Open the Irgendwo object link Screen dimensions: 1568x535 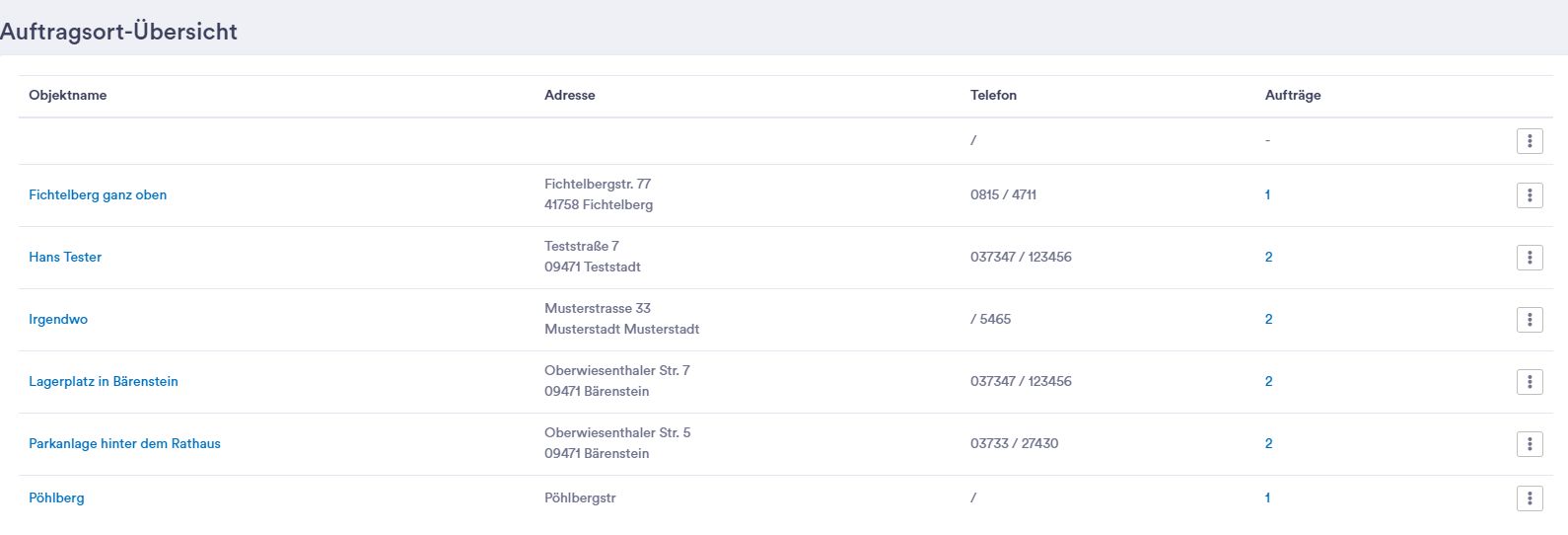(58, 320)
